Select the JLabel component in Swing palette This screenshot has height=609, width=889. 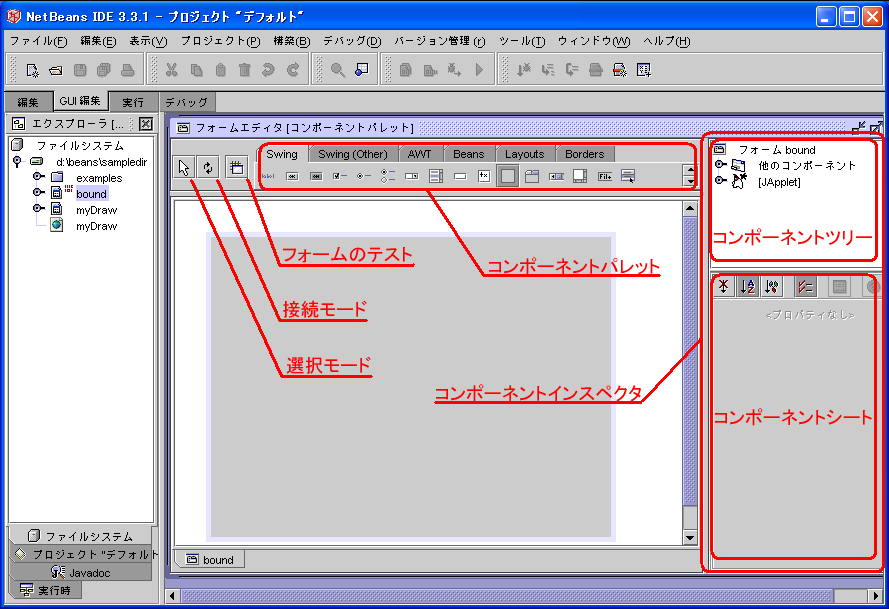[268, 176]
